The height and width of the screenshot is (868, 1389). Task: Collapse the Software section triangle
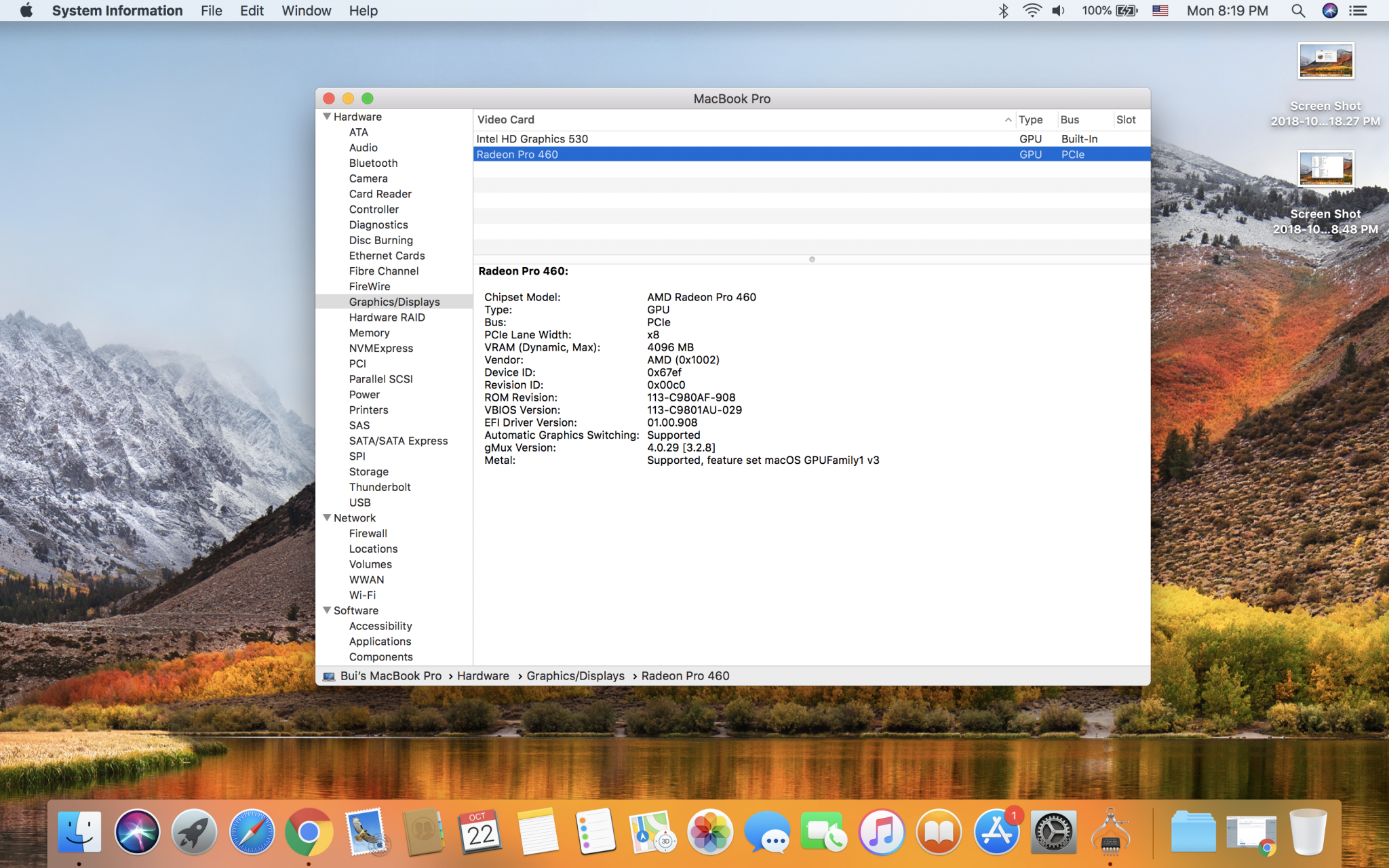tap(327, 610)
